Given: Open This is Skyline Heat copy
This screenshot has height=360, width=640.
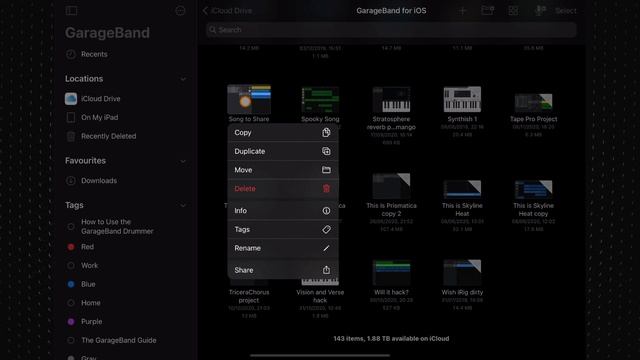Looking at the screenshot, I should click(x=533, y=189).
